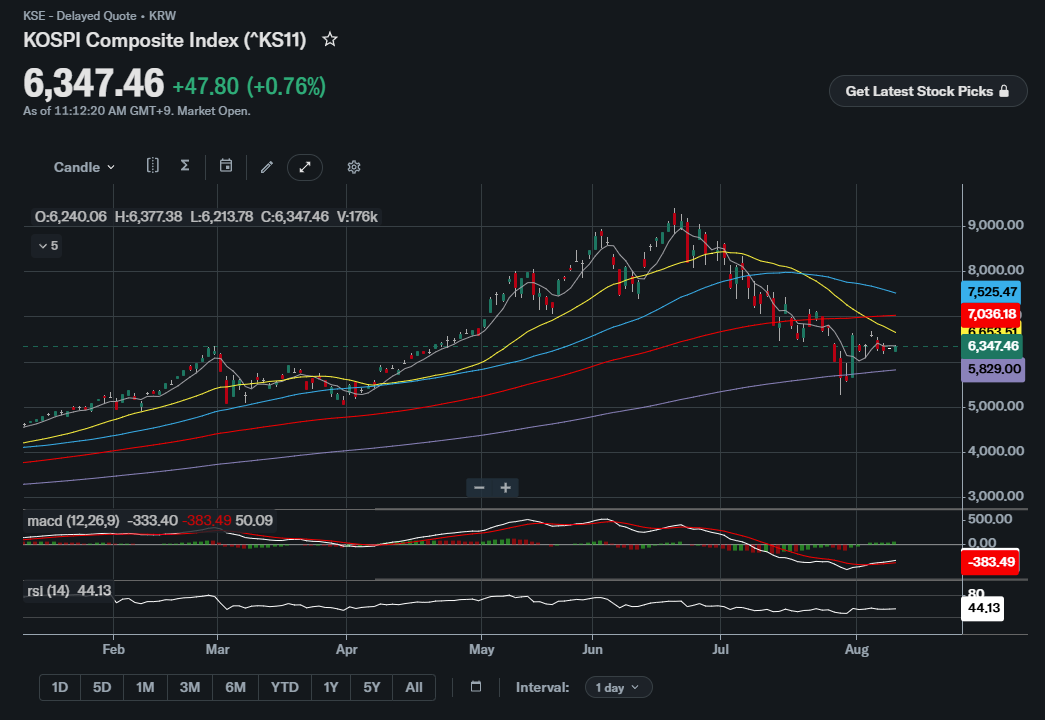Click the rsi (14) indicator label
This screenshot has width=1045, height=720.
[x=49, y=591]
